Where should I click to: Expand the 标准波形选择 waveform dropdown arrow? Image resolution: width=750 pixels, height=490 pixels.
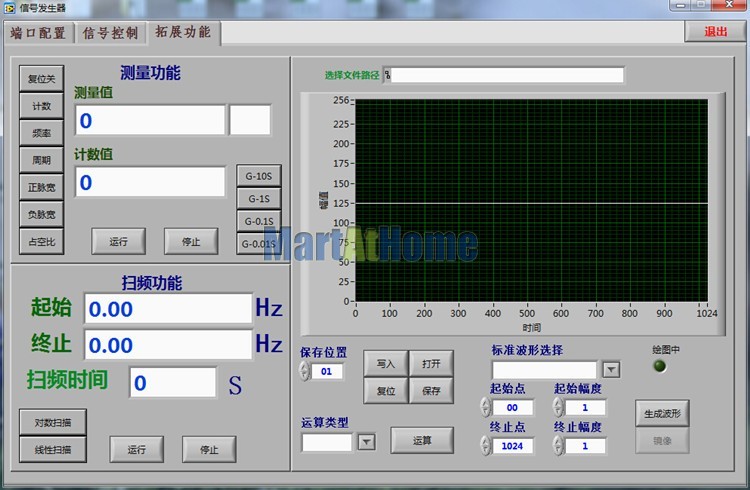point(610,370)
